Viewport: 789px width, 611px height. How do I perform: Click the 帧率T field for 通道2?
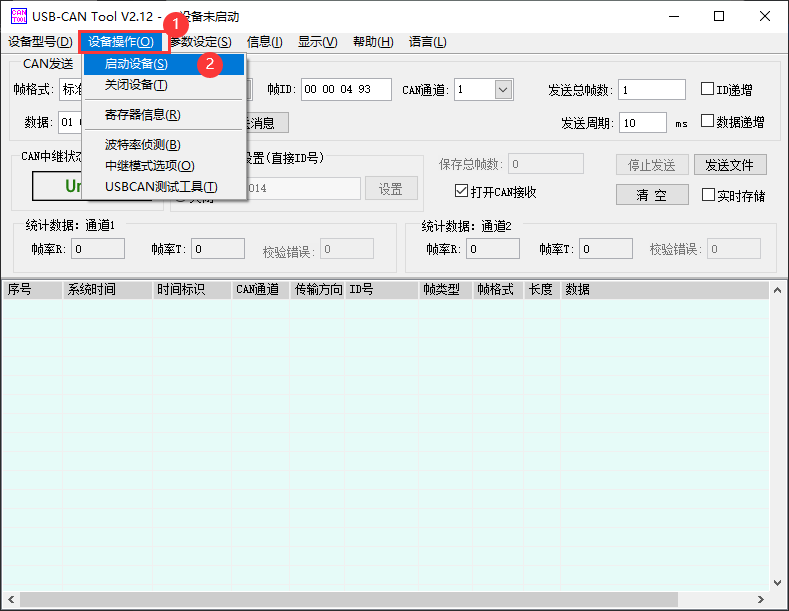[606, 249]
